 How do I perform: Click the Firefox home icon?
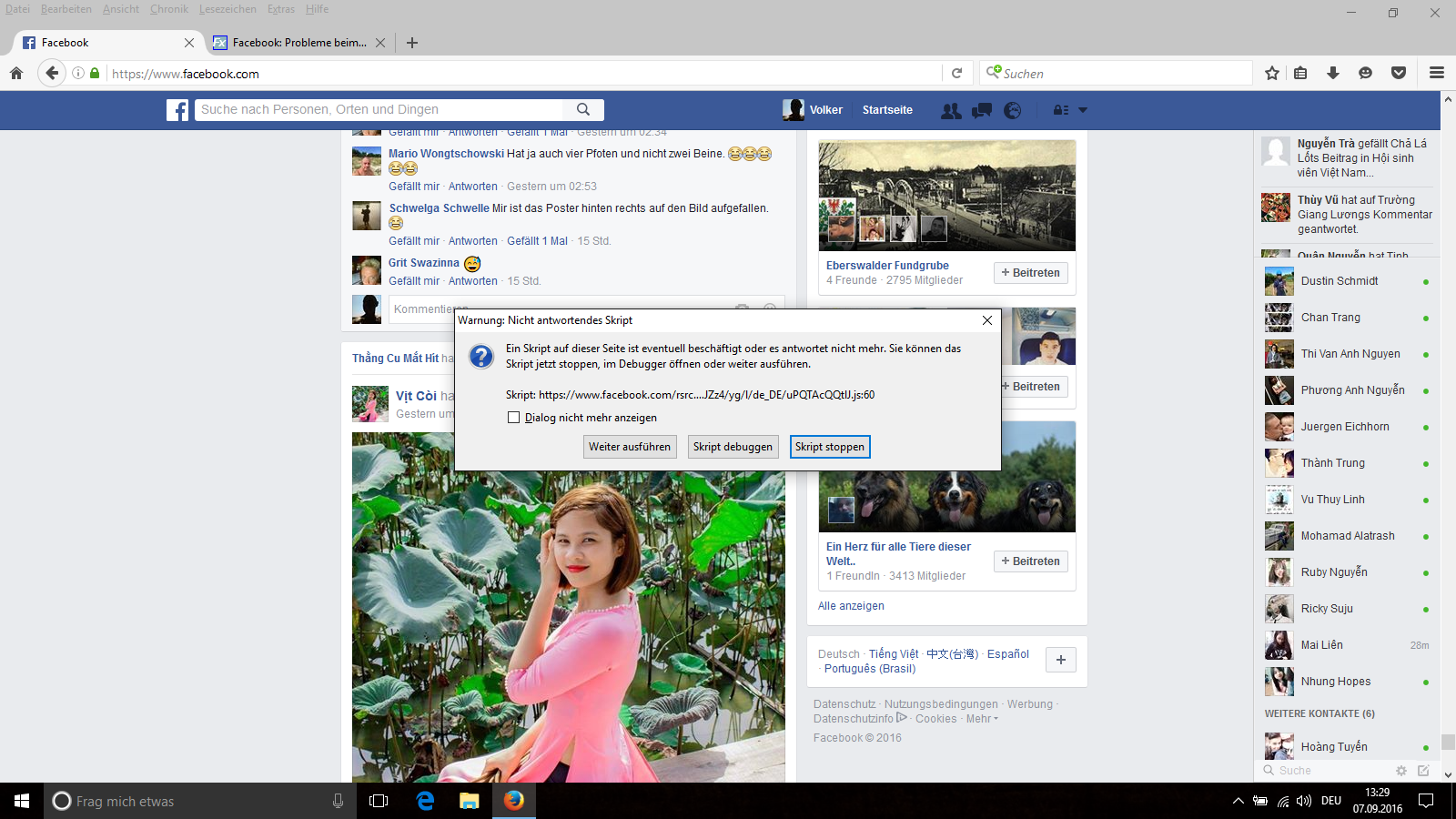tap(16, 74)
